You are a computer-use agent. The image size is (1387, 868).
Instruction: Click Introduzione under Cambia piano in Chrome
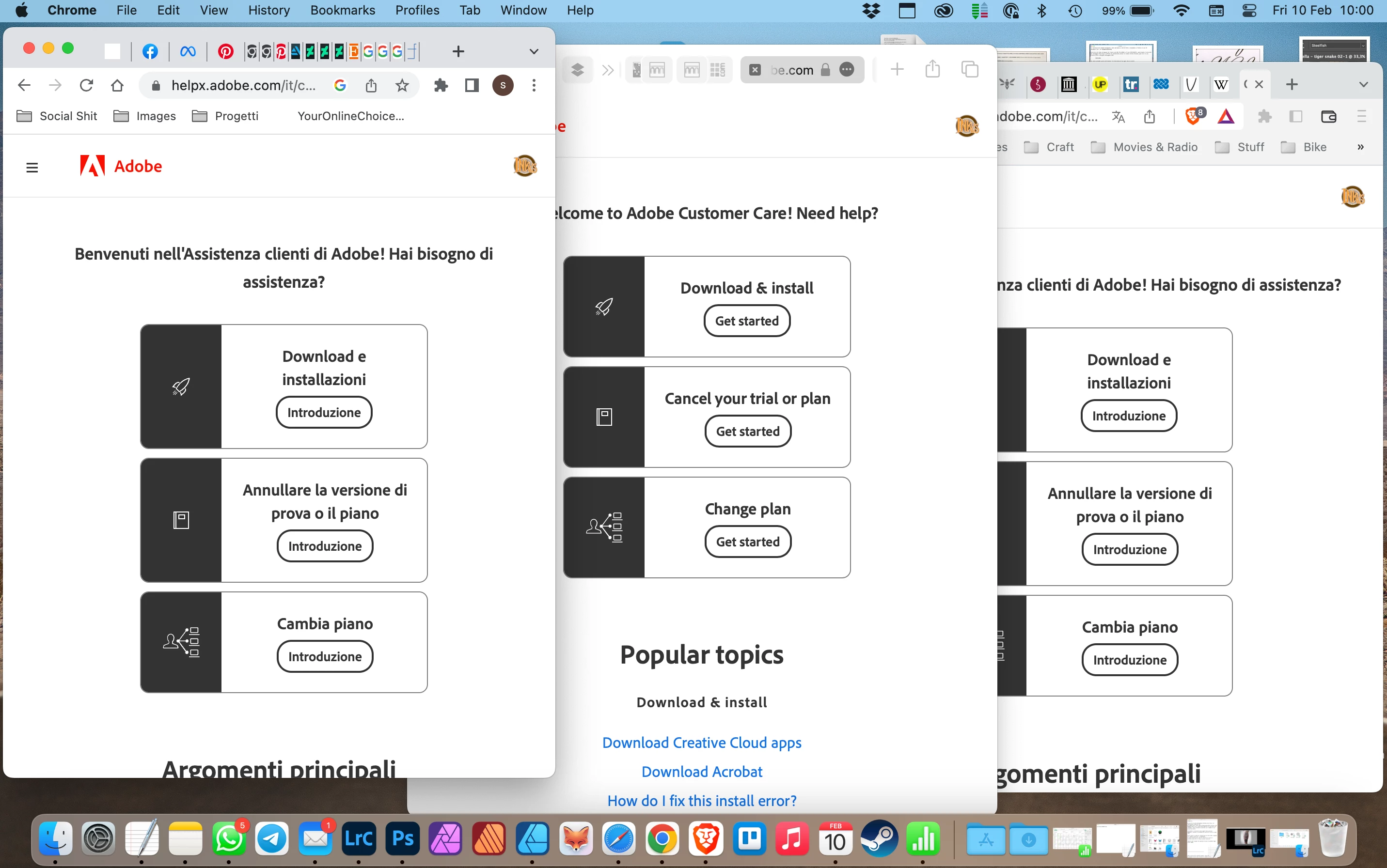pos(325,656)
